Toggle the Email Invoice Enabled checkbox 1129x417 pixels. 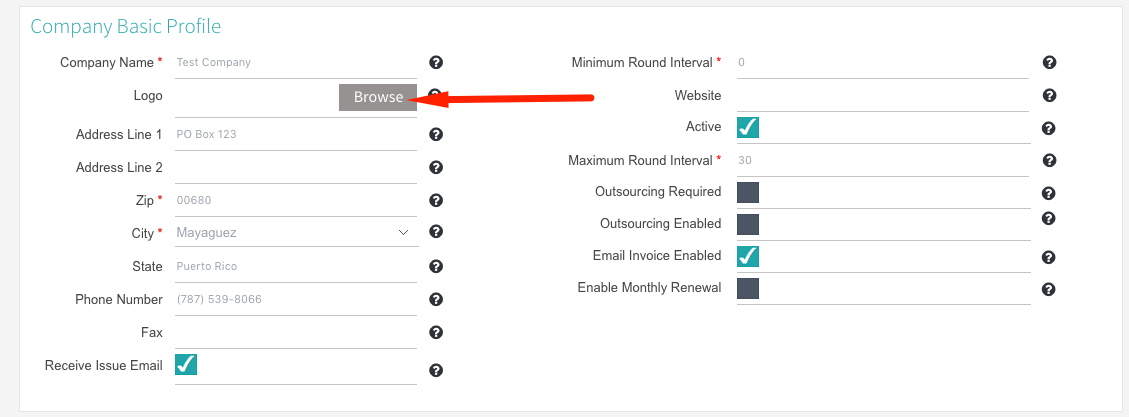[748, 256]
